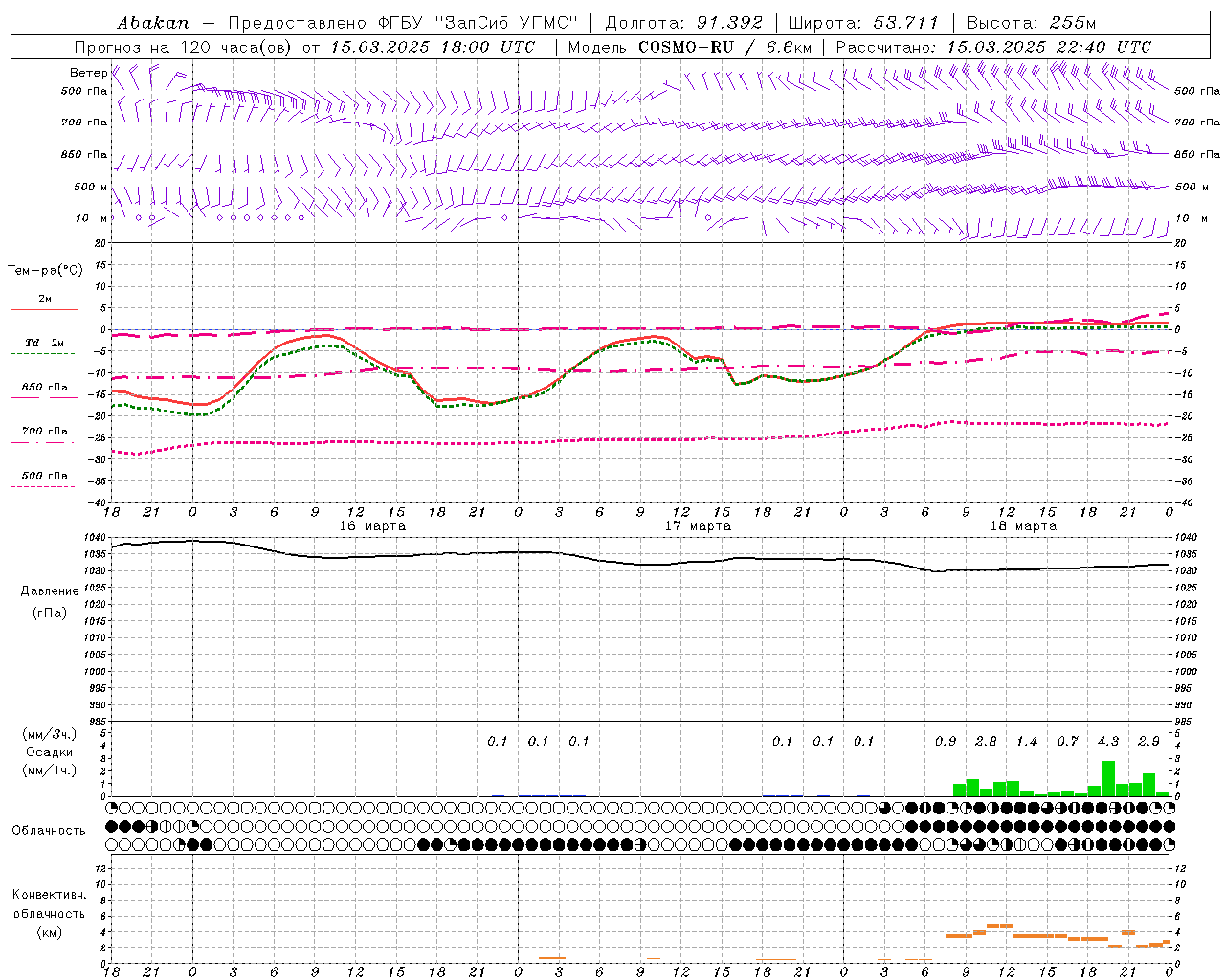Click the "700 гПа" temperature legend entry
This screenshot has height=980, width=1225.
(x=44, y=432)
